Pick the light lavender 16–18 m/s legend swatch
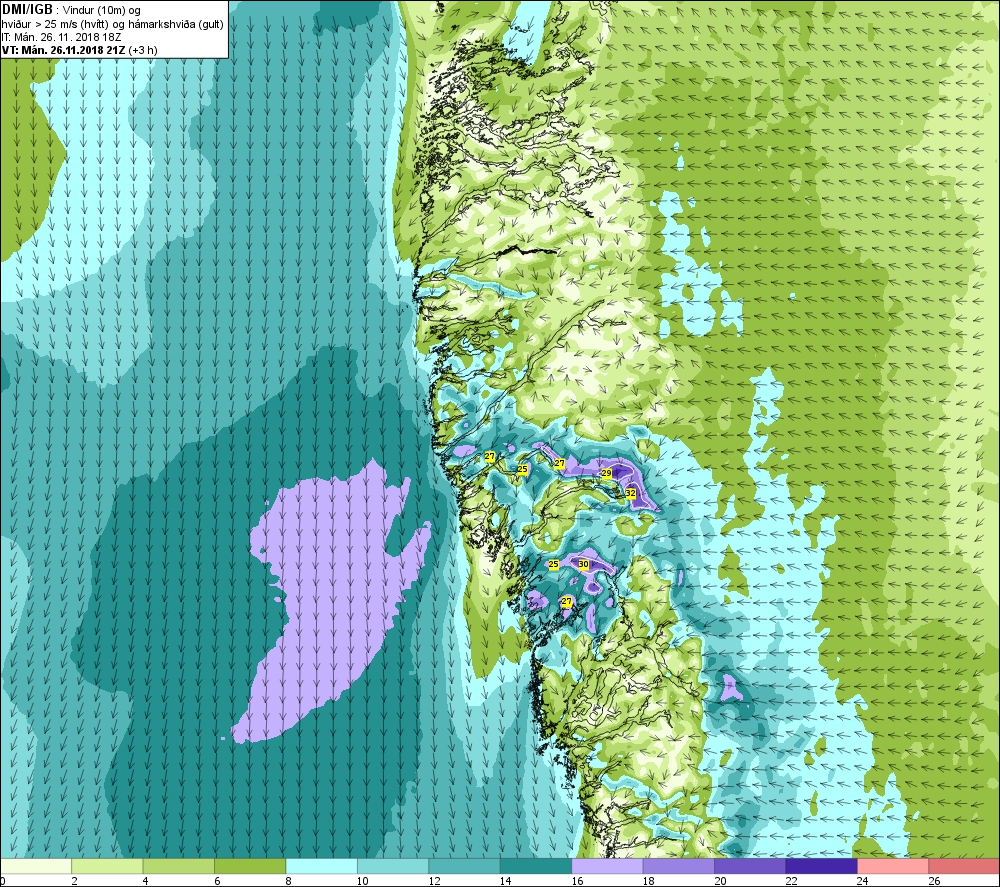The width and height of the screenshot is (1000, 887). (x=607, y=866)
